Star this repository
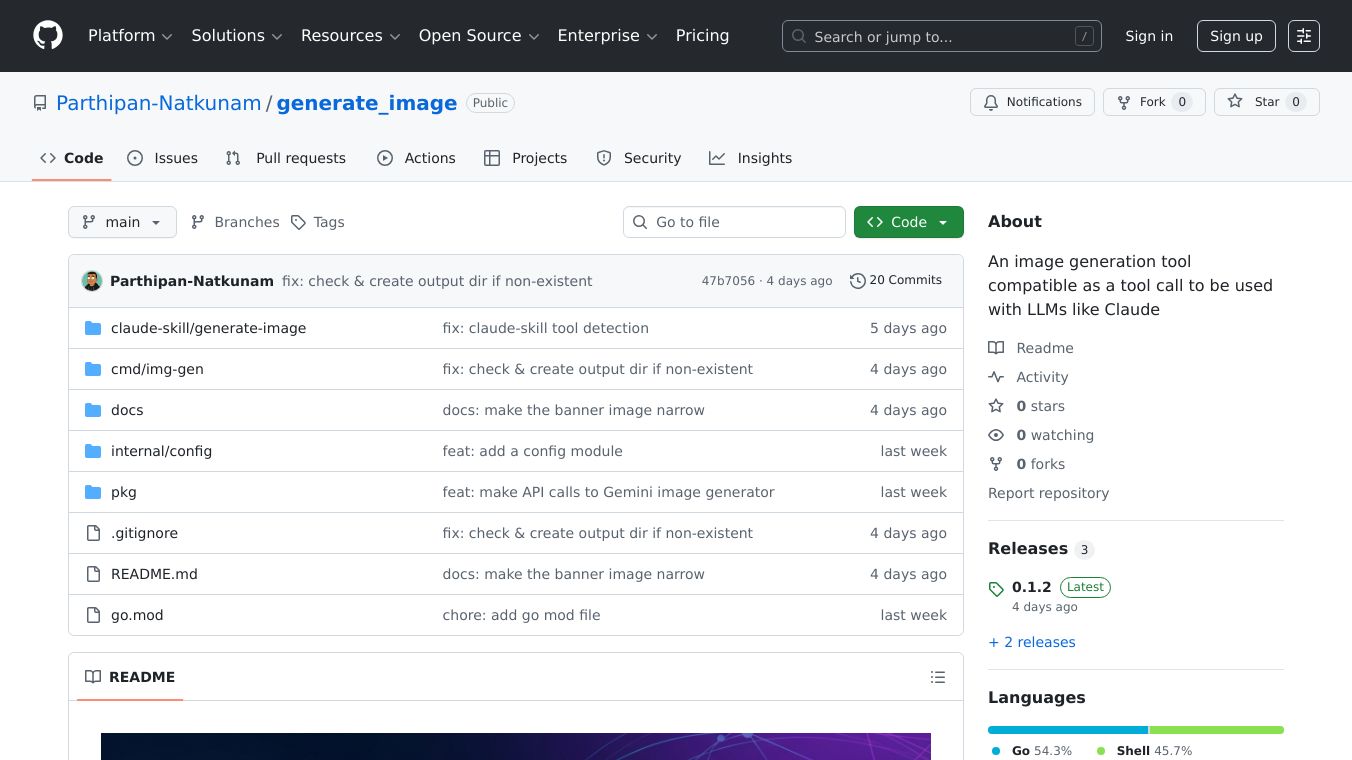Viewport: 1352px width, 760px height. [1266, 102]
